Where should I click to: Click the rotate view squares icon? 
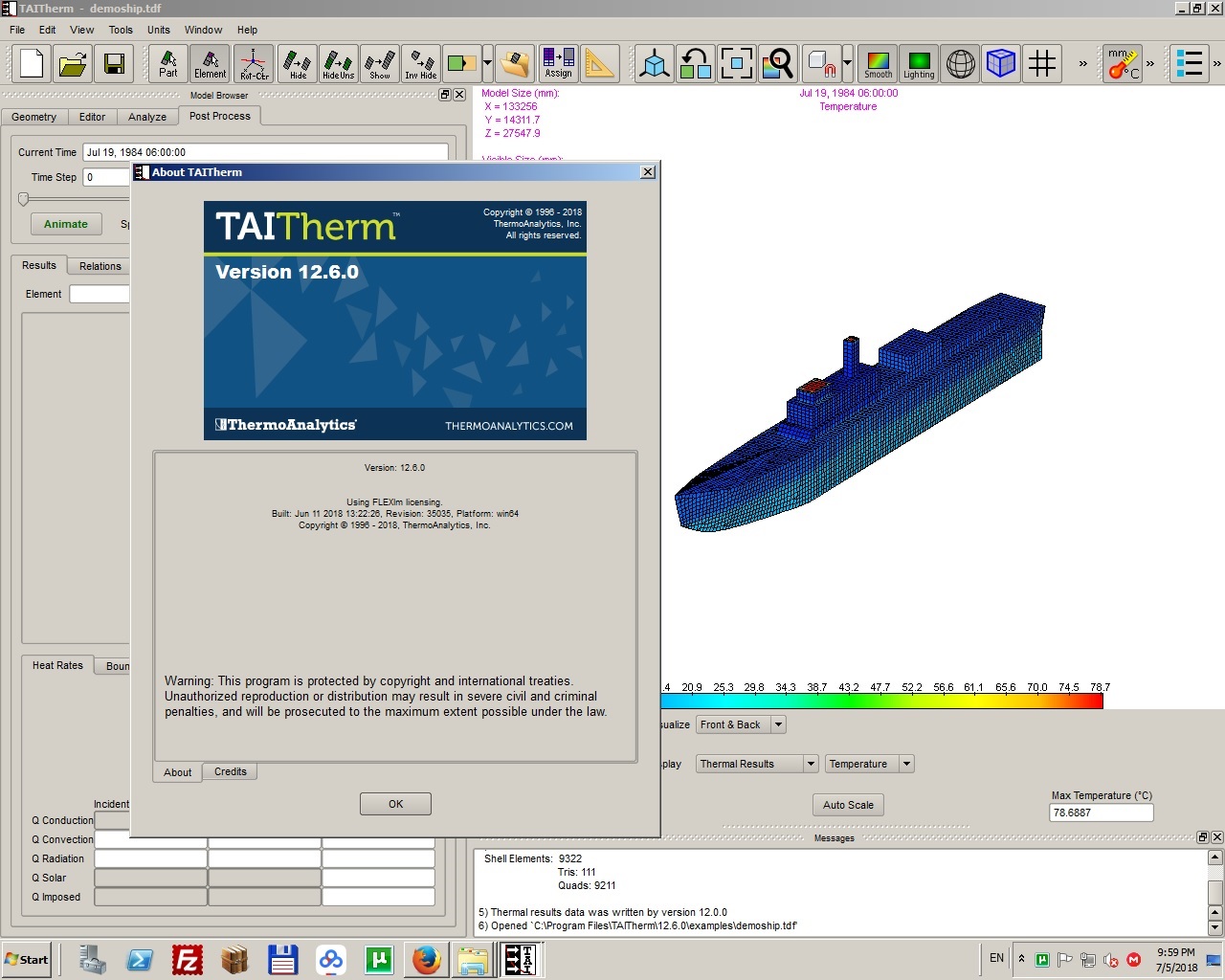pyautogui.click(x=696, y=64)
